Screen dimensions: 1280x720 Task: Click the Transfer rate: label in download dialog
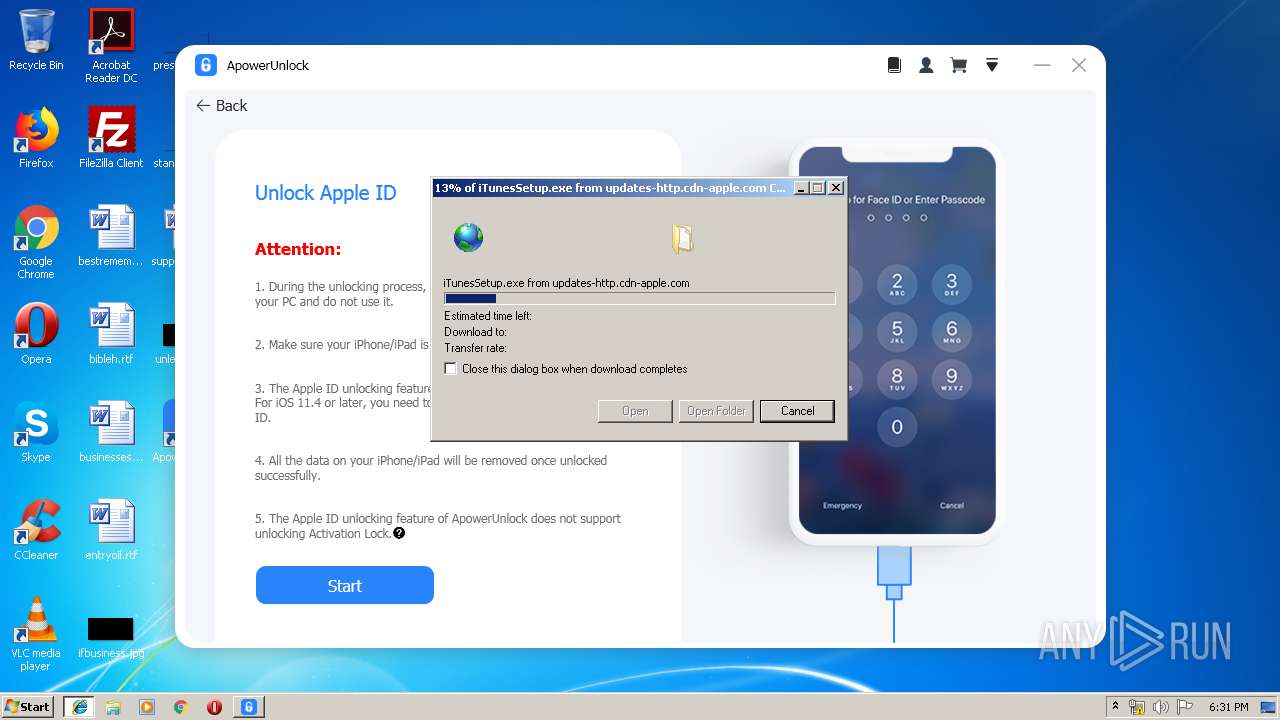point(476,348)
